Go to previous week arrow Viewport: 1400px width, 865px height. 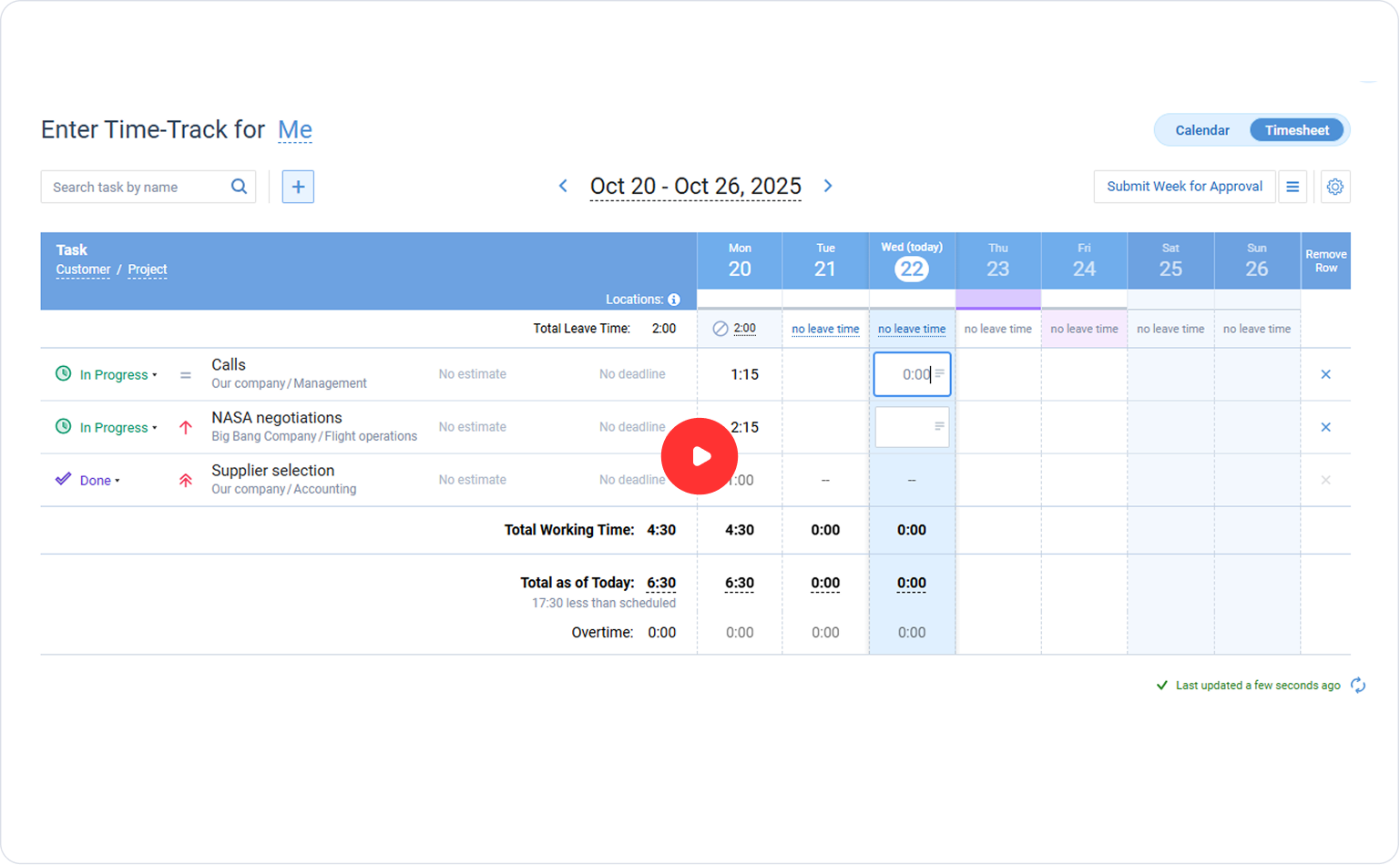coord(563,186)
